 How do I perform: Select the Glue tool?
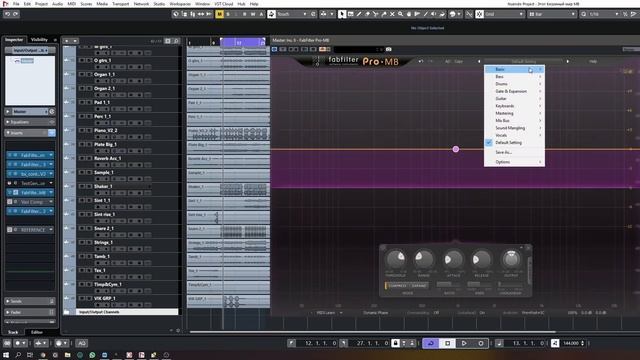[384, 14]
